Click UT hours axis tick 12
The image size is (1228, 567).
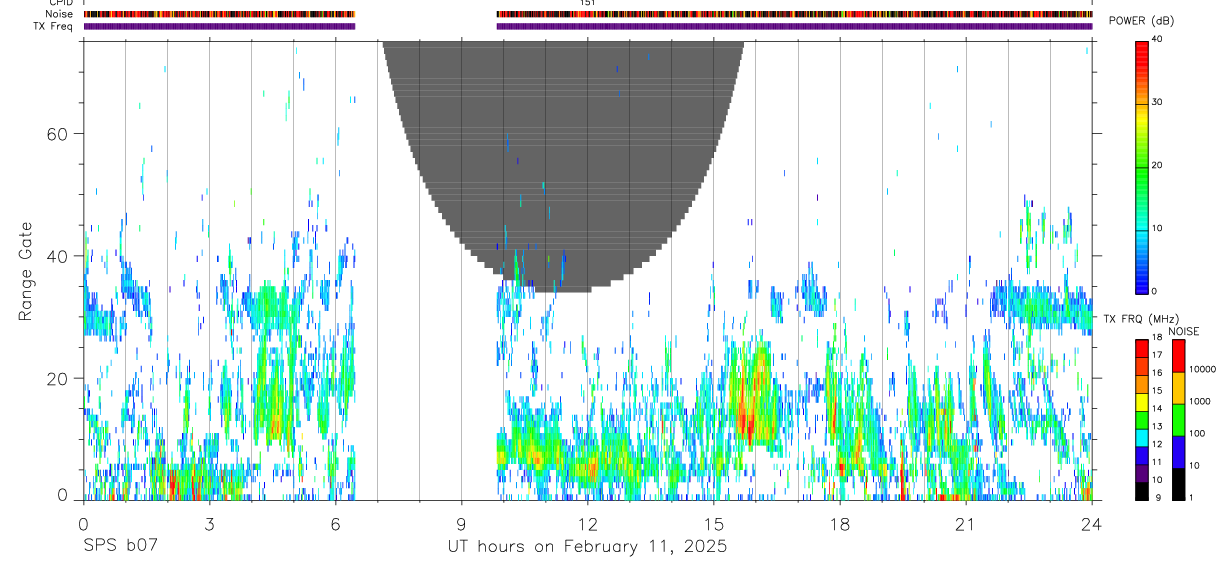click(588, 523)
